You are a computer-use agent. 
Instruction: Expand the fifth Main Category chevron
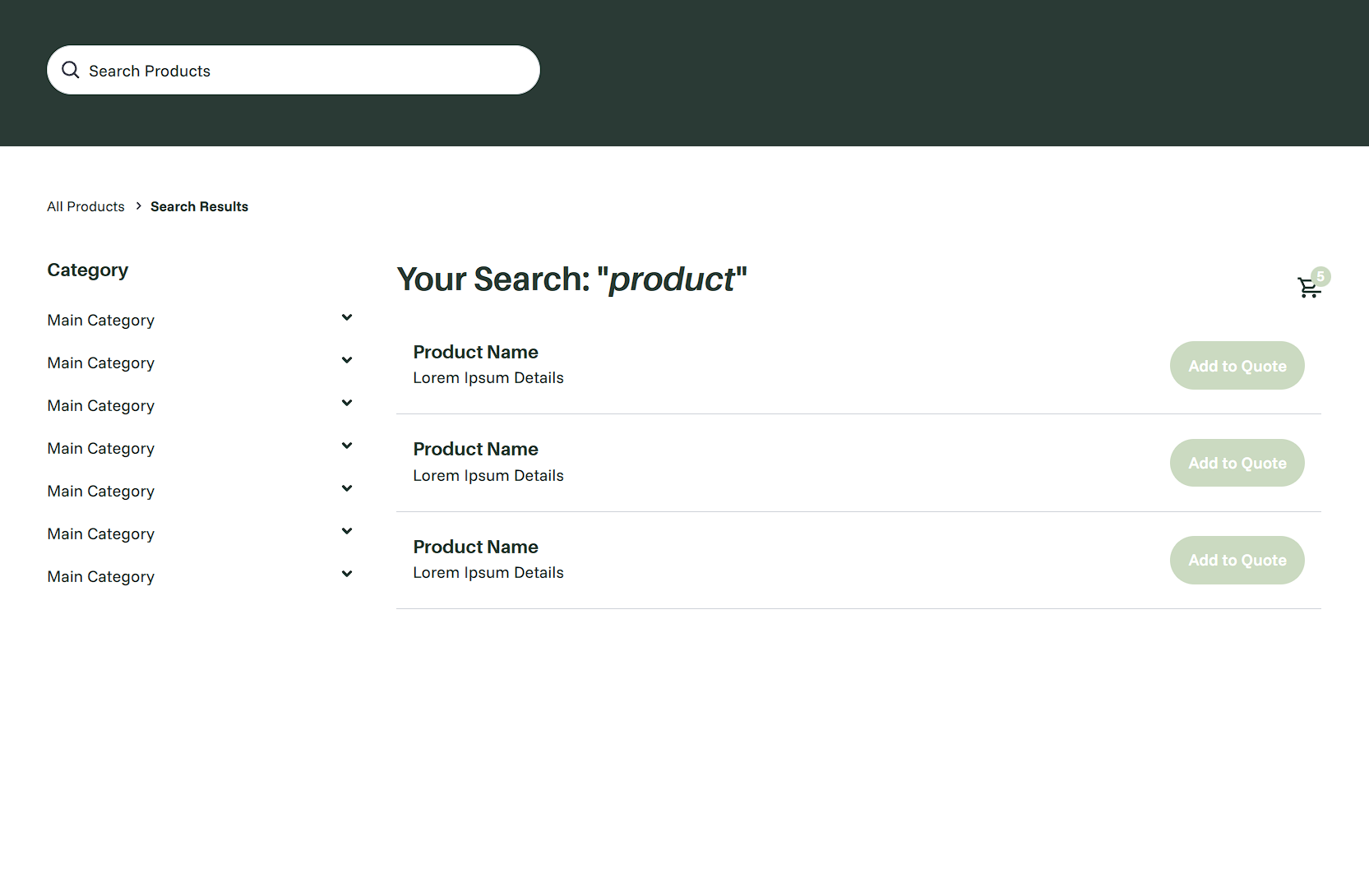click(347, 487)
